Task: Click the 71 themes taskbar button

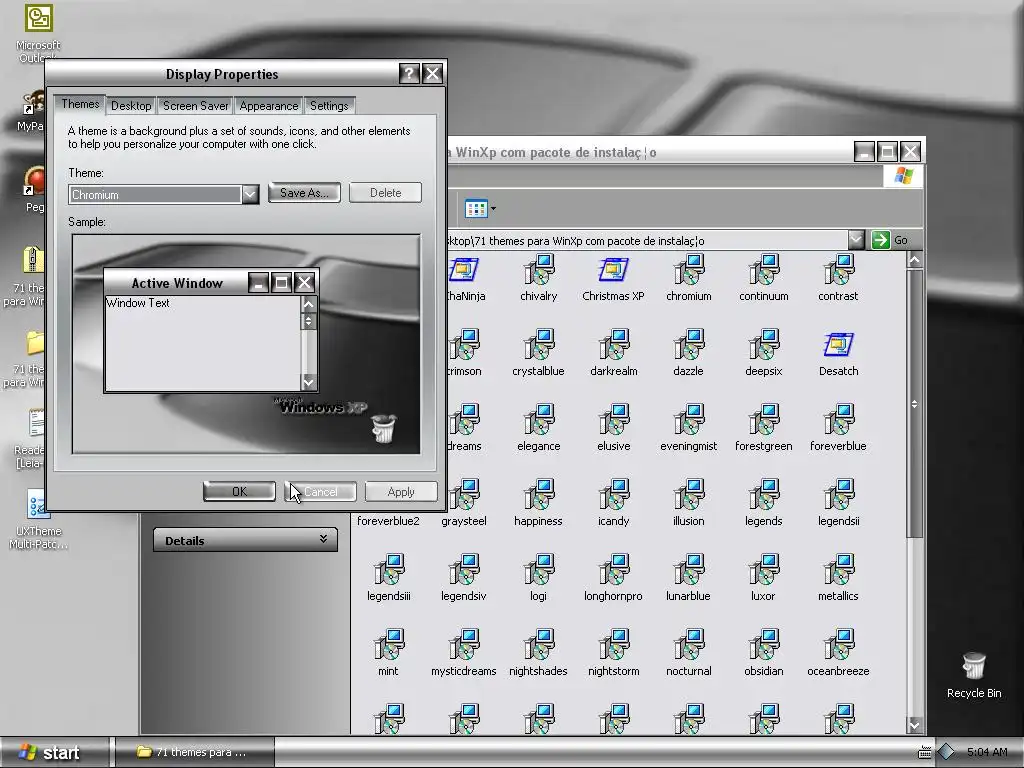Action: 193,752
